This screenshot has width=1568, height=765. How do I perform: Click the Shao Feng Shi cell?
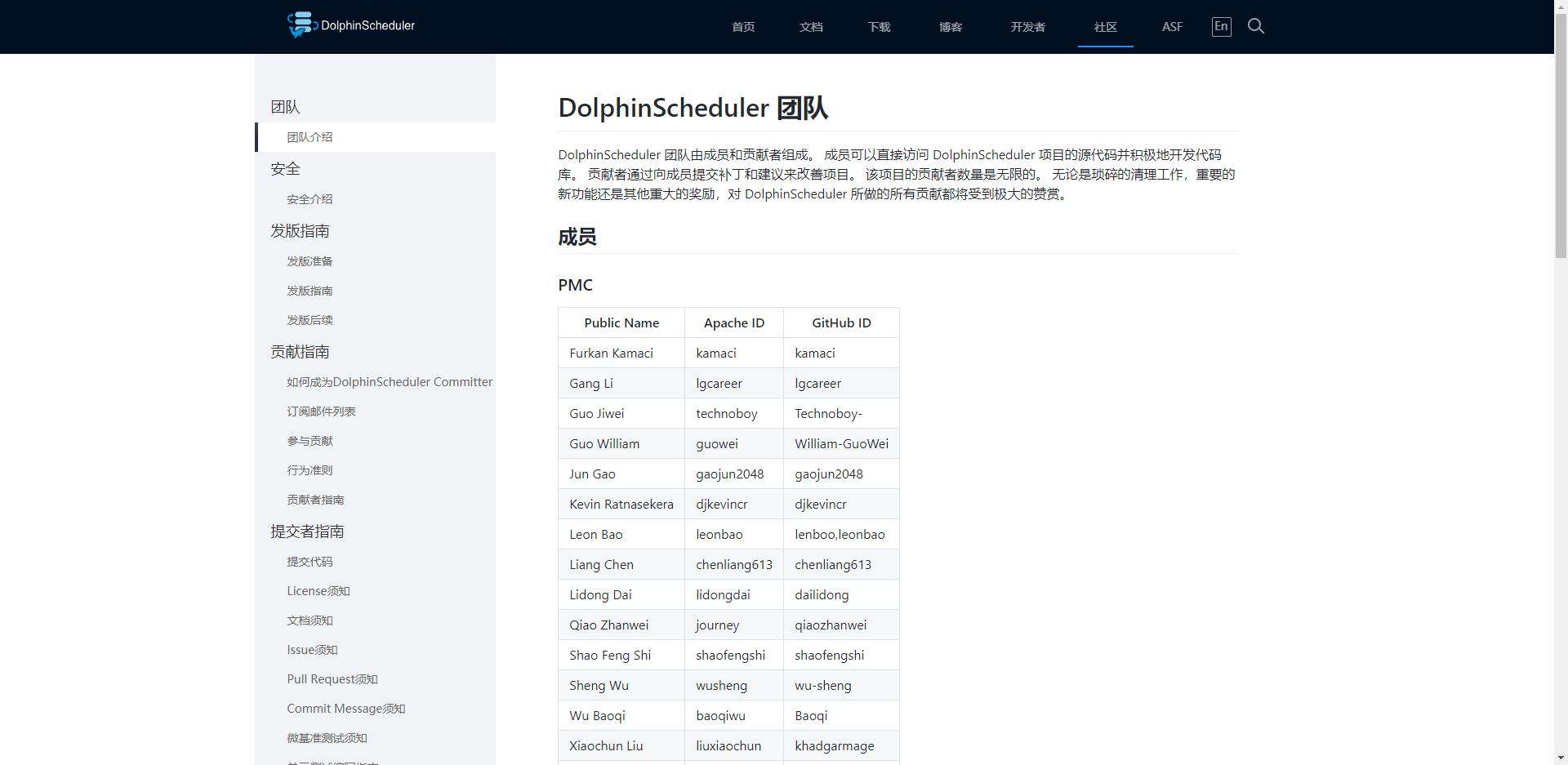pyautogui.click(x=621, y=656)
